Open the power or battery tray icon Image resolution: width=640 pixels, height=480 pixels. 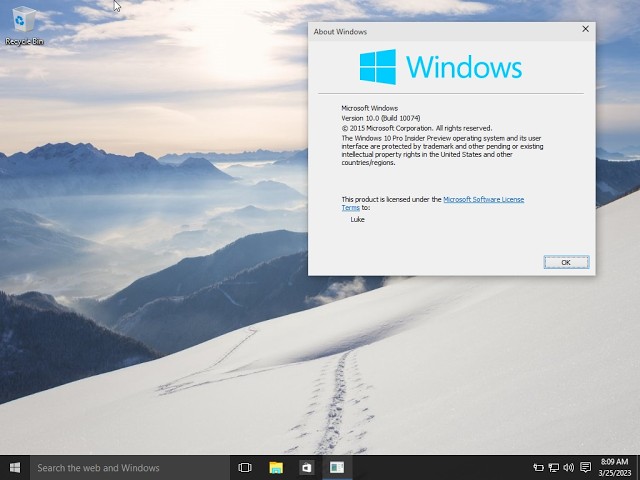tap(538, 468)
